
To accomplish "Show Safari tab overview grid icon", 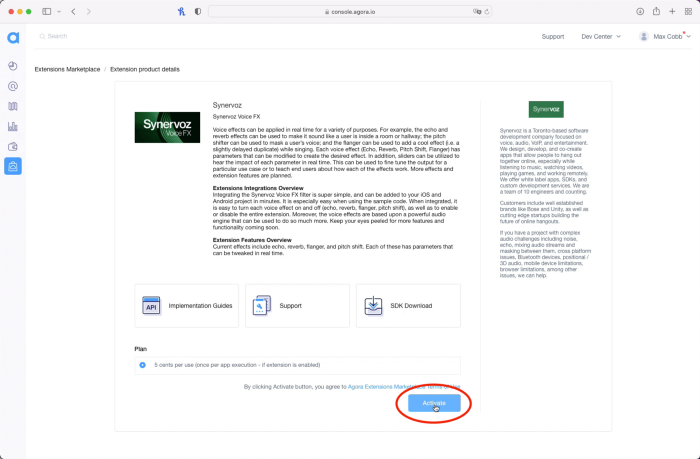I will point(688,12).
